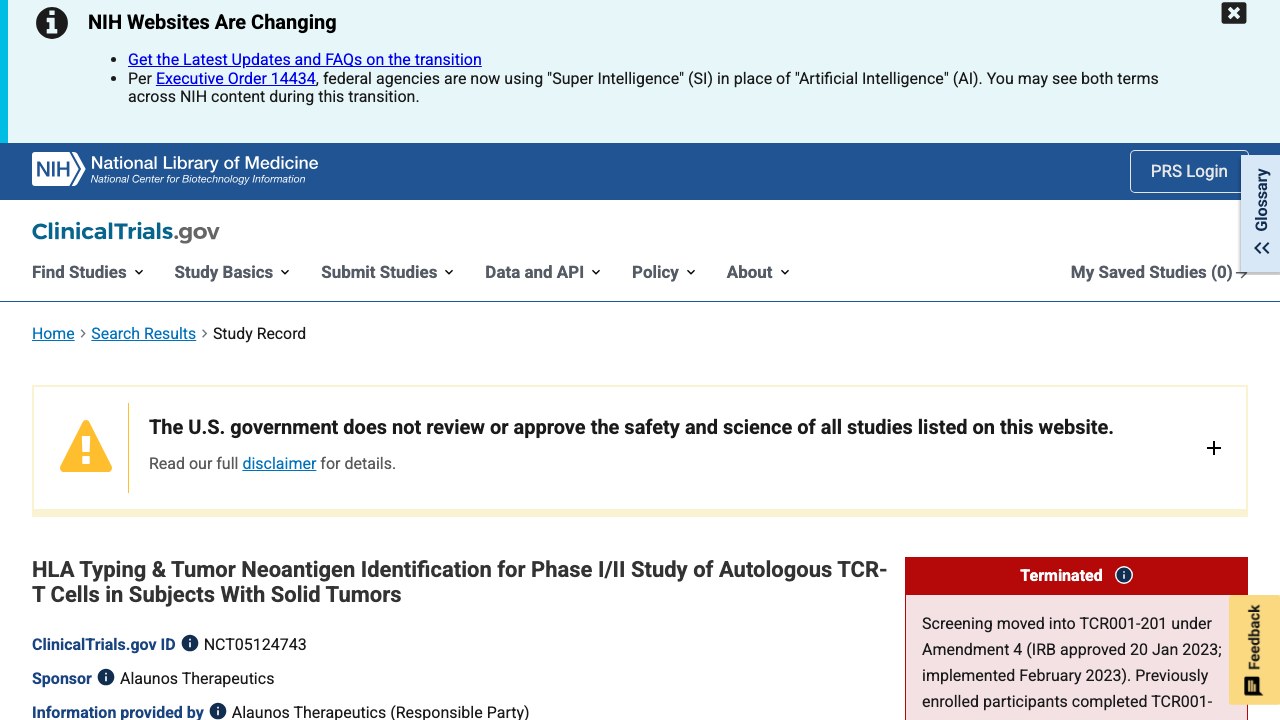Open My Saved Studies

pyautogui.click(x=1159, y=272)
